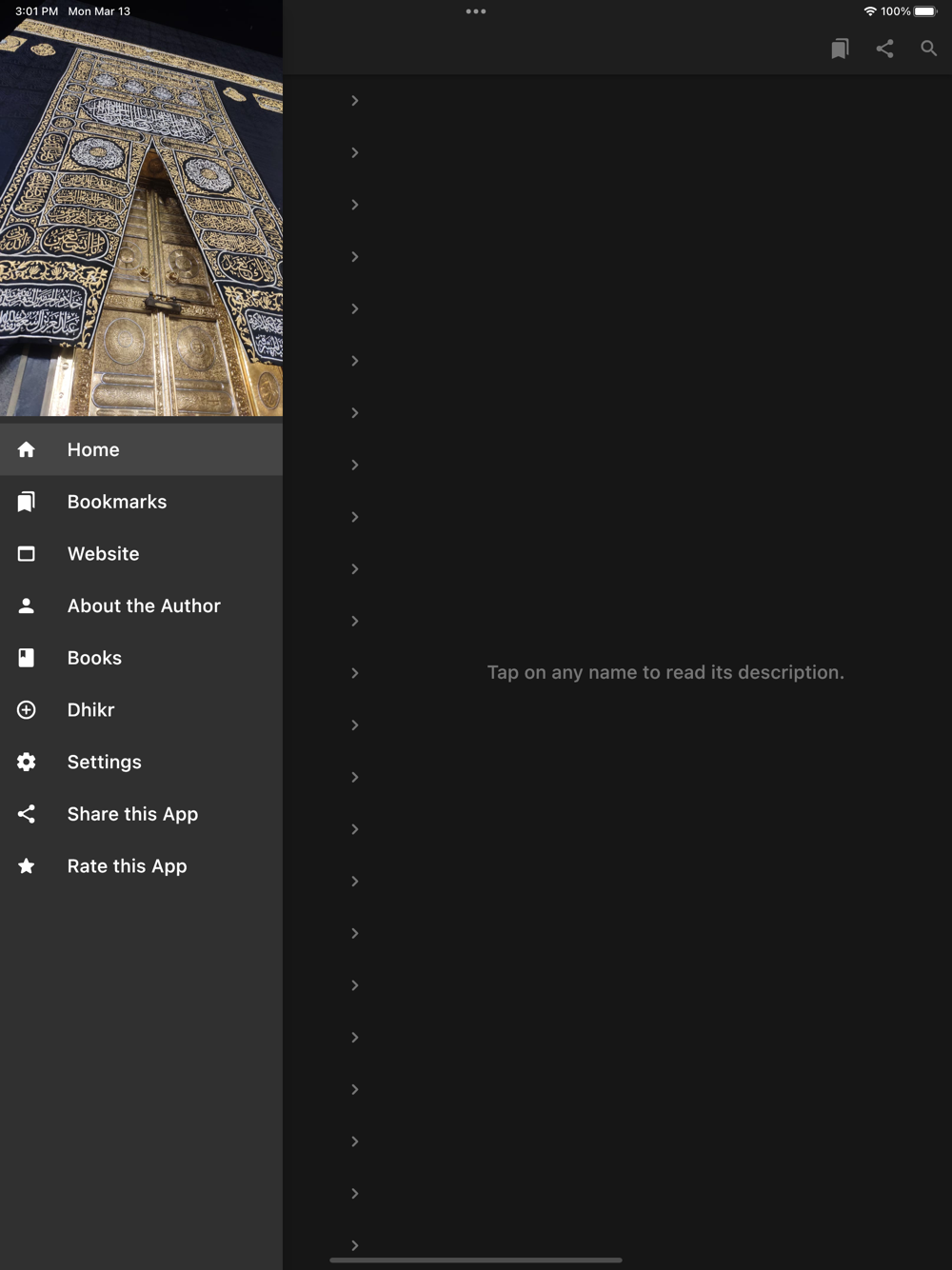
Task: Tap the Books icon in the sidebar
Action: pos(27,658)
